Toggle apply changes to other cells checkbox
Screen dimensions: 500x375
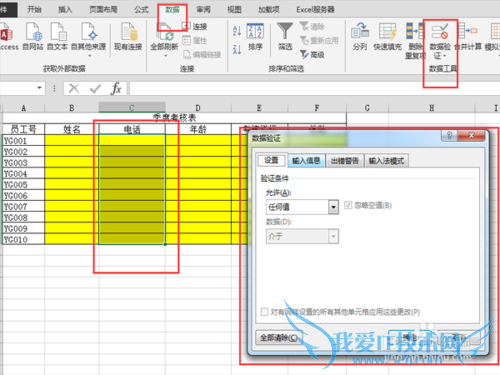coord(264,312)
